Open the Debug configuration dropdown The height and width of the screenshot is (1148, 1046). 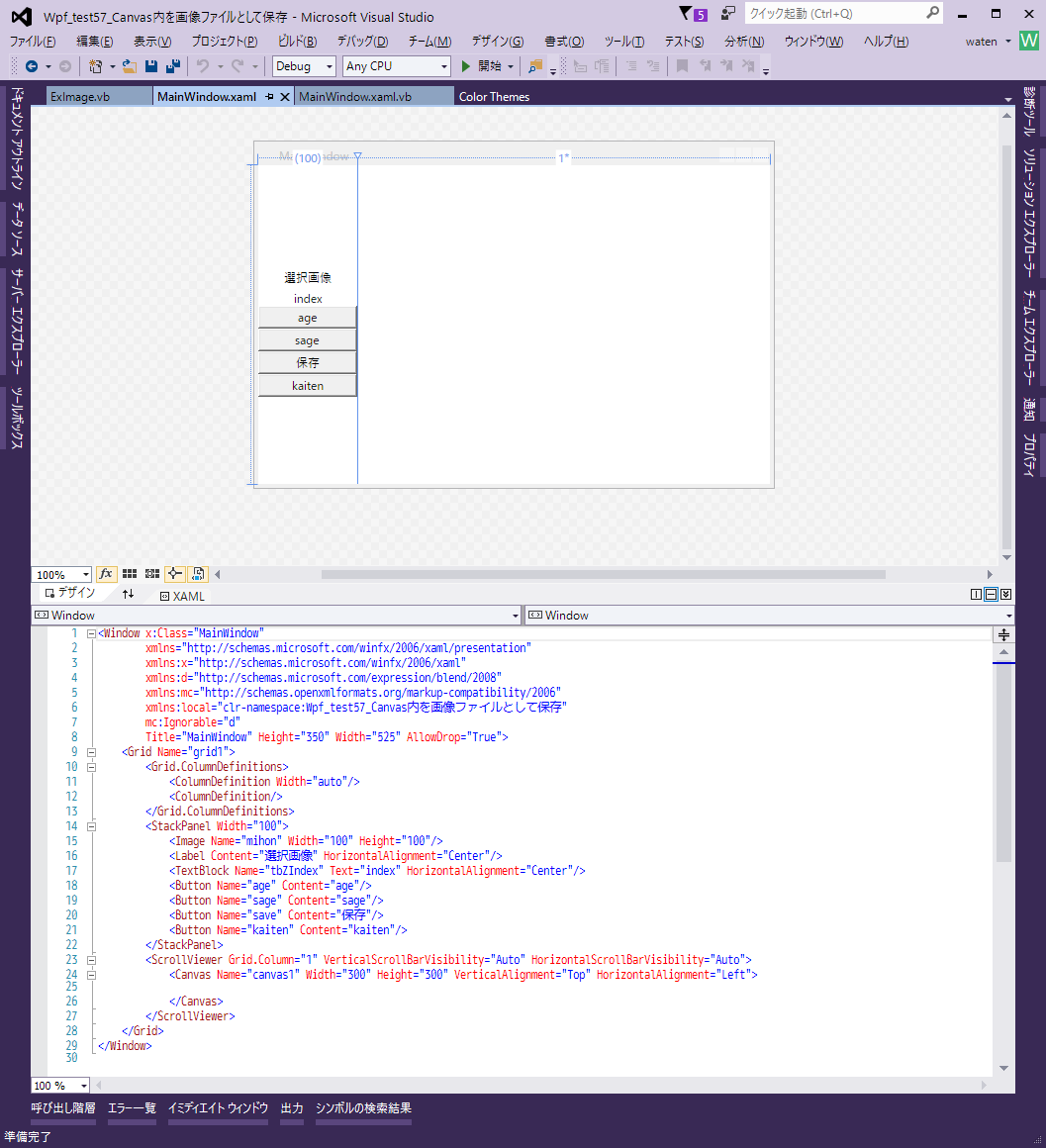304,66
